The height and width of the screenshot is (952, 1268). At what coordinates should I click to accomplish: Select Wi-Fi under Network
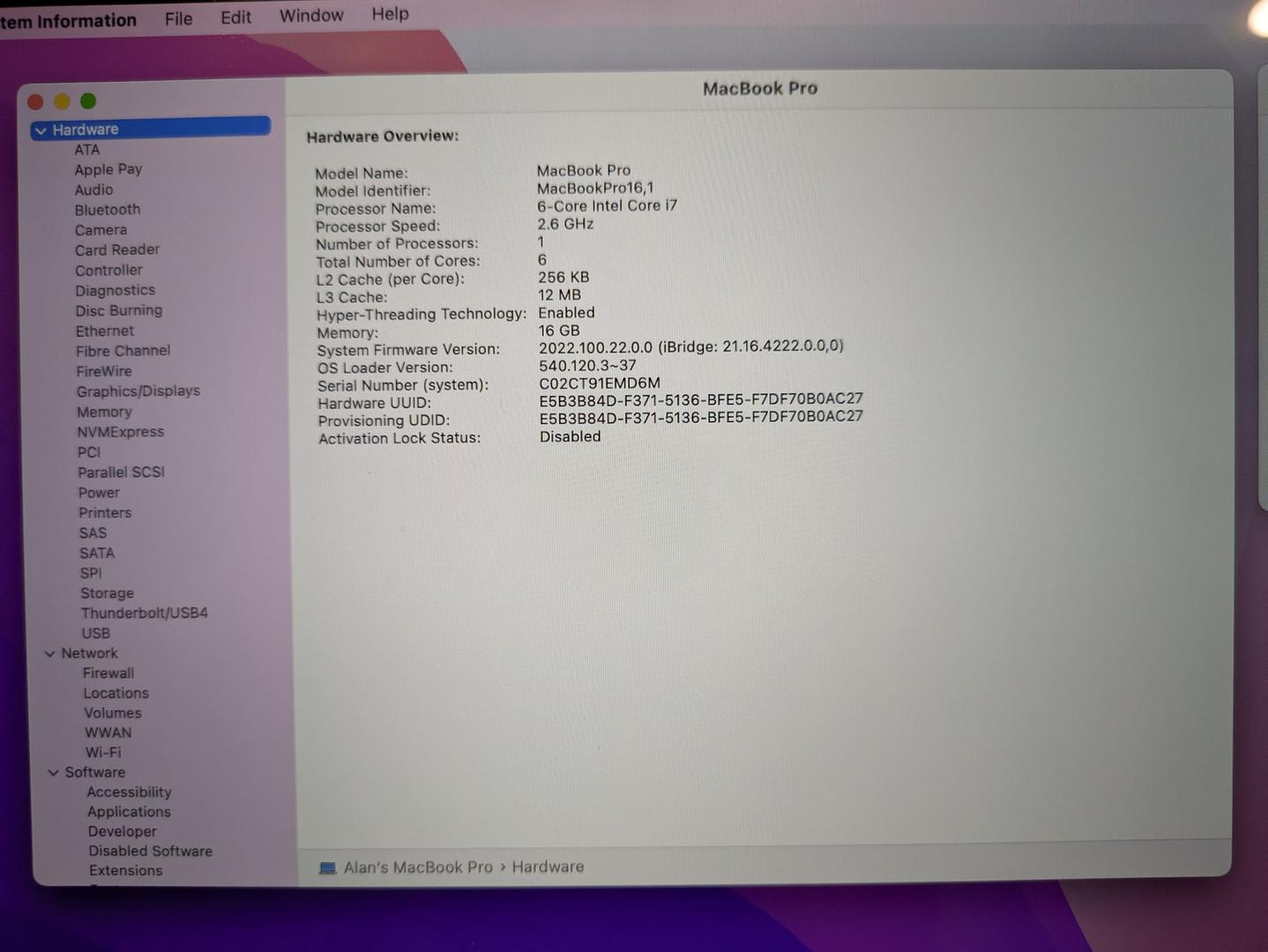click(x=103, y=752)
